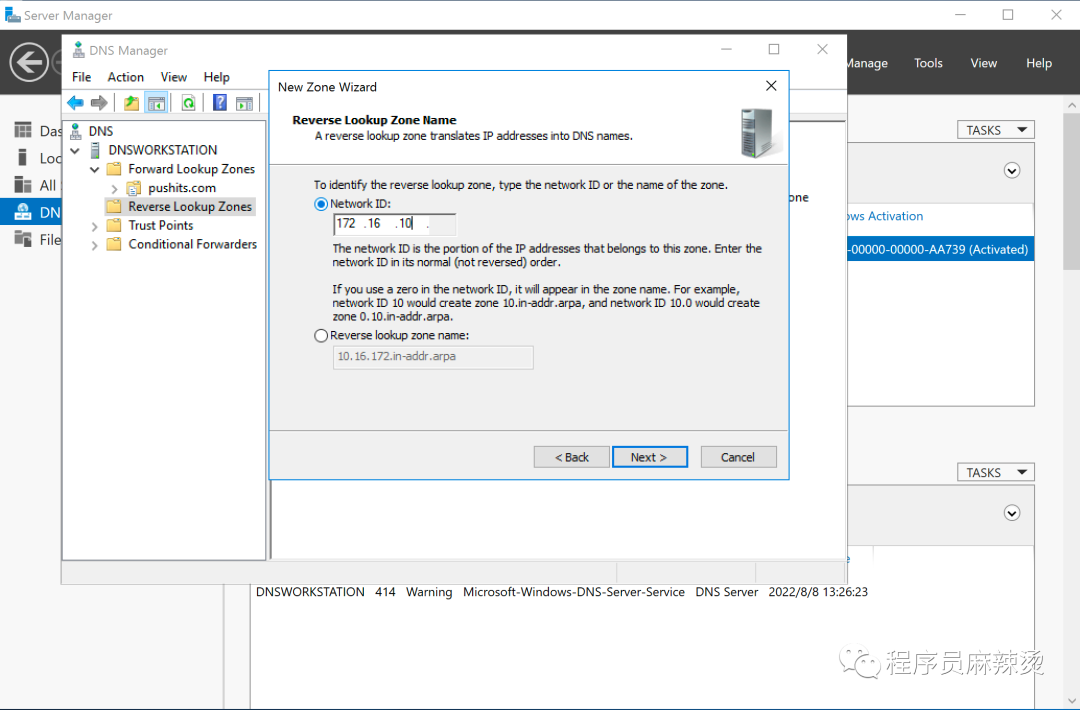Click the Up One Level folder icon
Screen dimensions: 1080x710
tap(131, 103)
